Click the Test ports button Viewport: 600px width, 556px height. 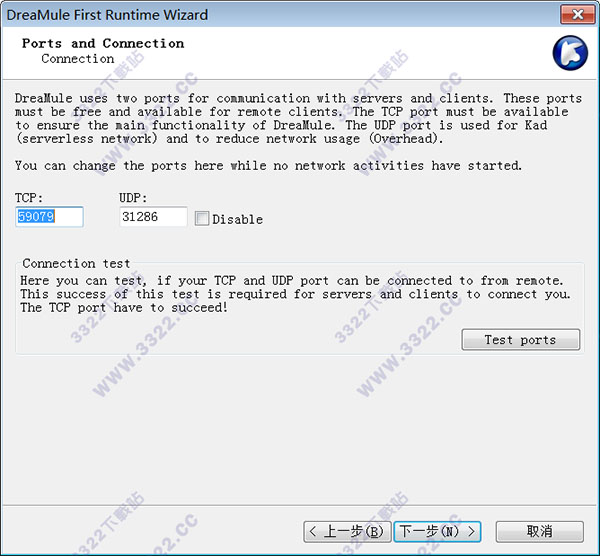pos(520,339)
